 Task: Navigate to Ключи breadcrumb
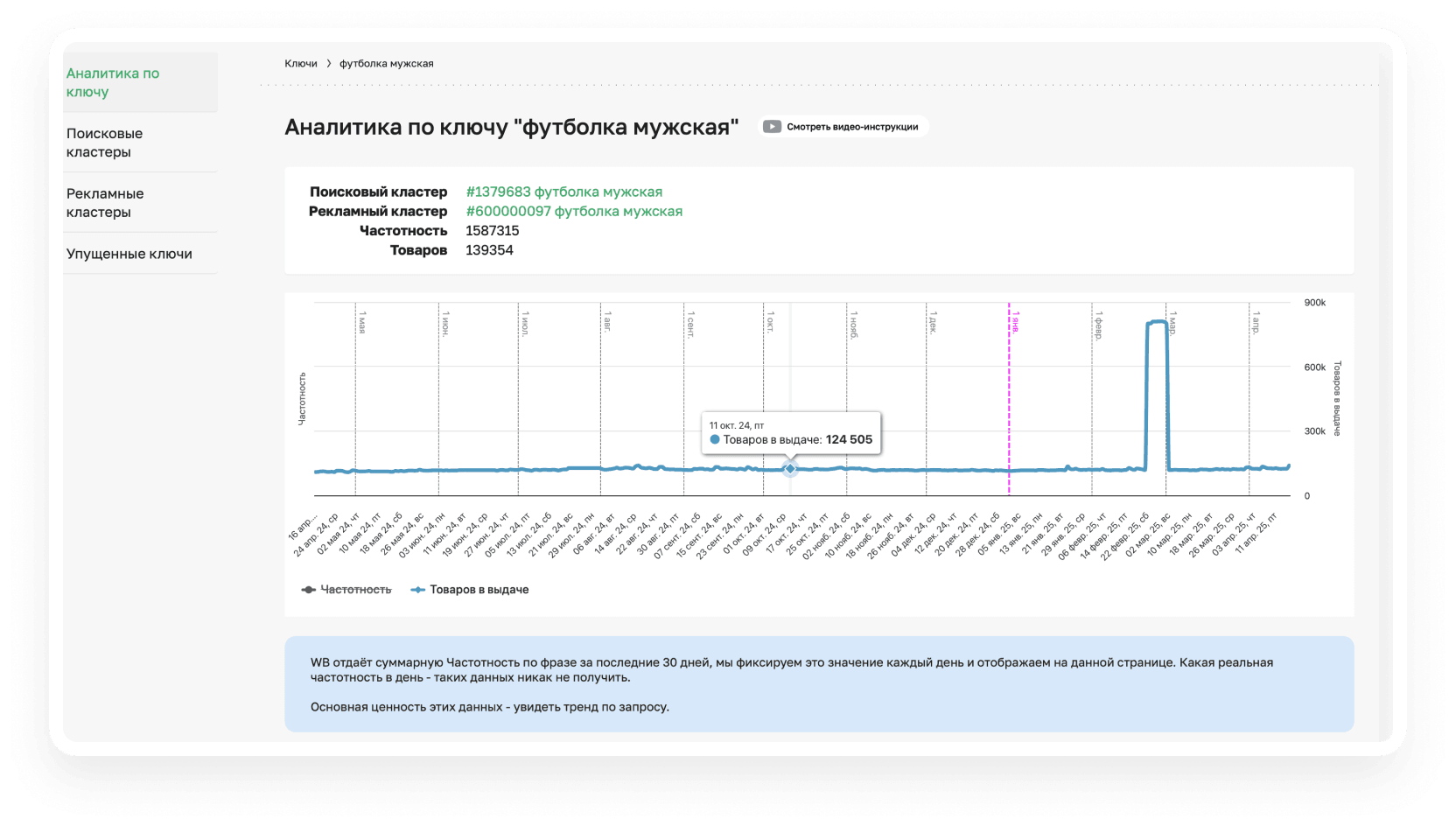click(300, 64)
